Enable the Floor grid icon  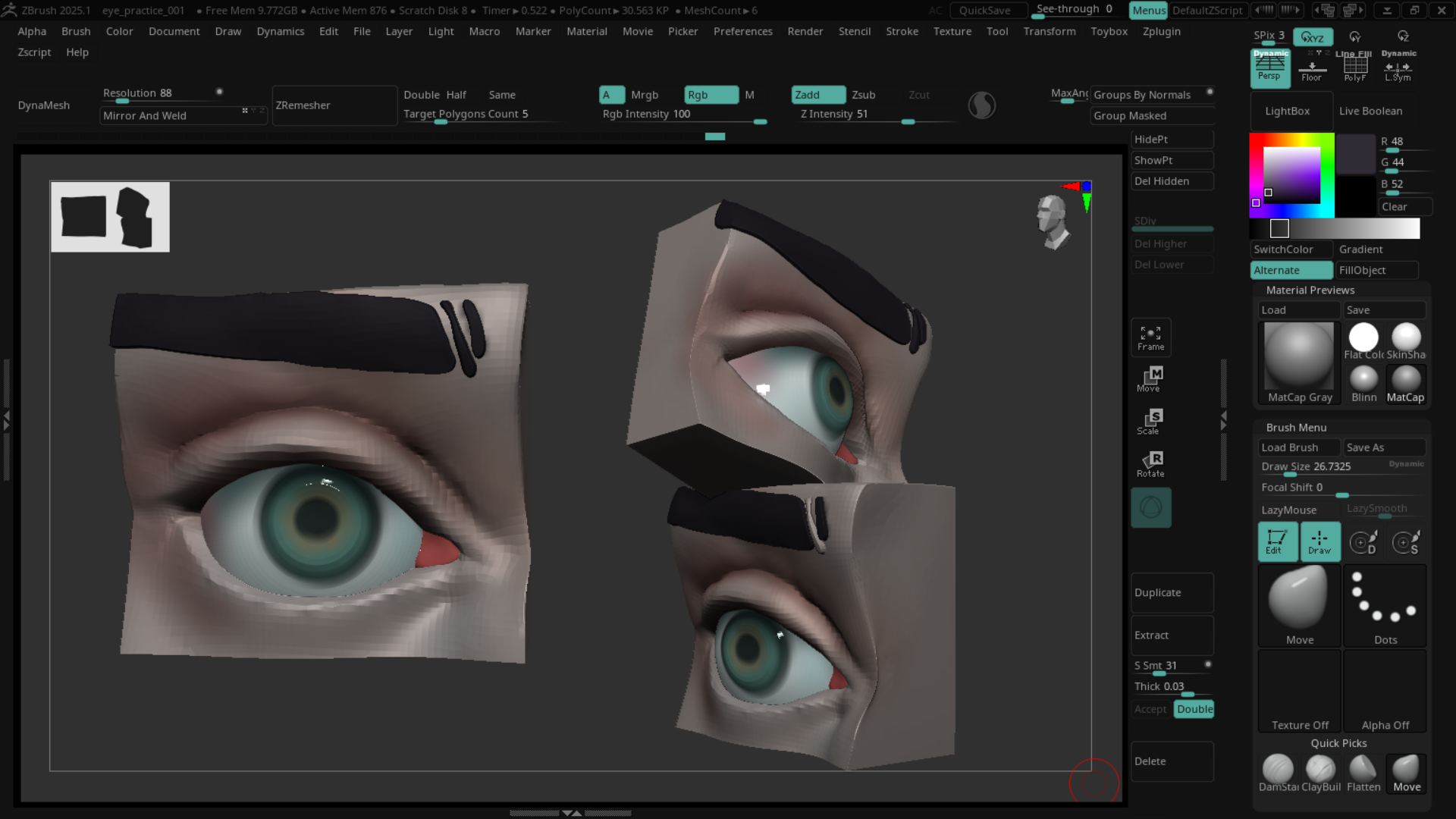coord(1311,68)
